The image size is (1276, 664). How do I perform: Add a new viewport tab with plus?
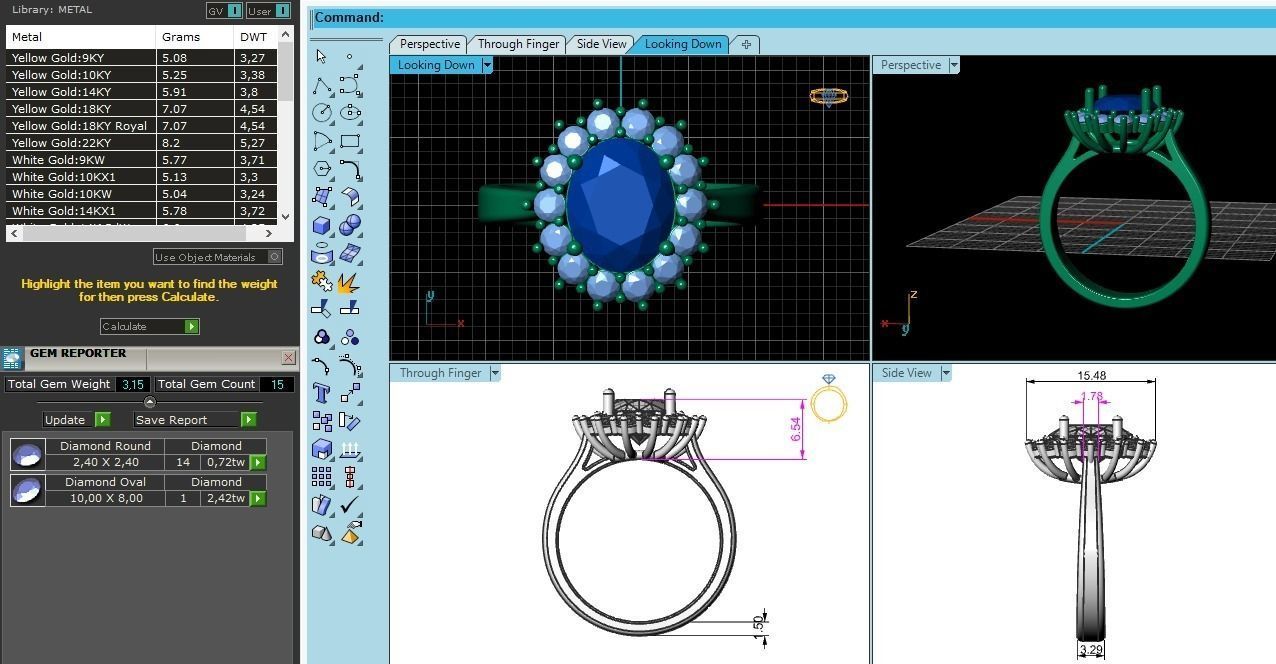pos(746,44)
